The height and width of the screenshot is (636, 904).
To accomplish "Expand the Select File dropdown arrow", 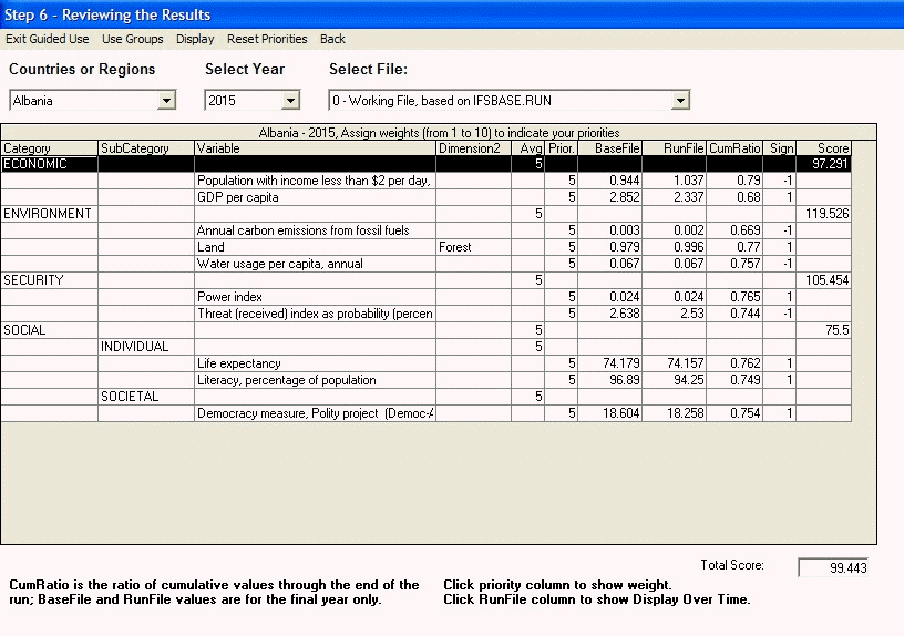I will click(x=680, y=100).
